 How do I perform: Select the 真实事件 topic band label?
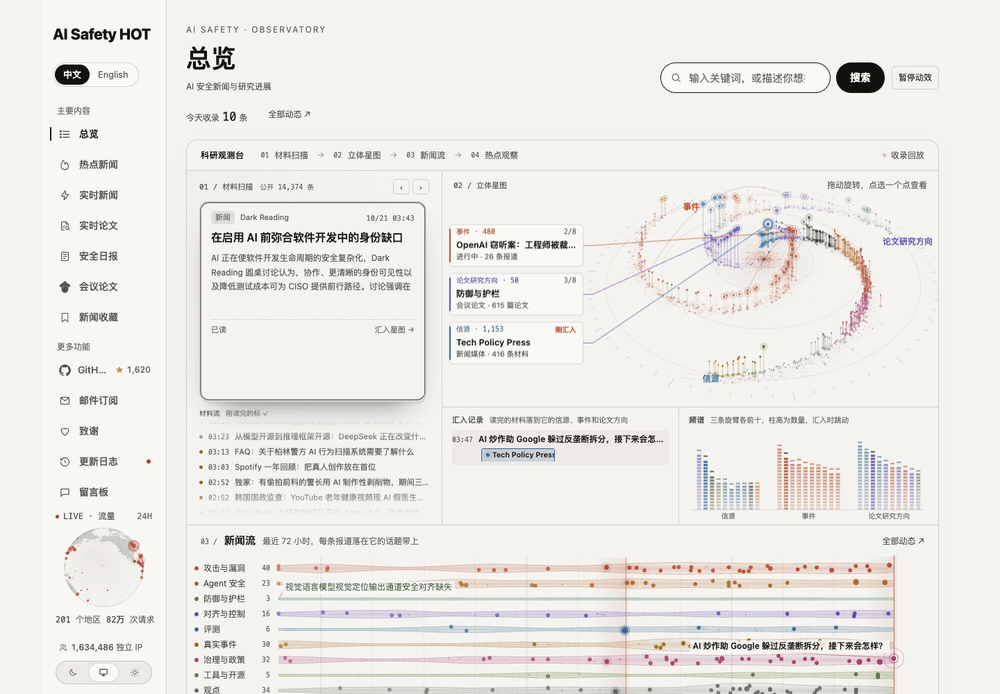tap(220, 644)
